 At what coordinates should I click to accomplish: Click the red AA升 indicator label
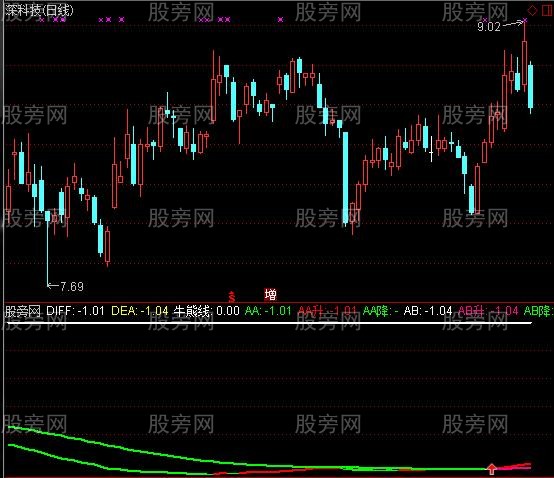[x=327, y=311]
